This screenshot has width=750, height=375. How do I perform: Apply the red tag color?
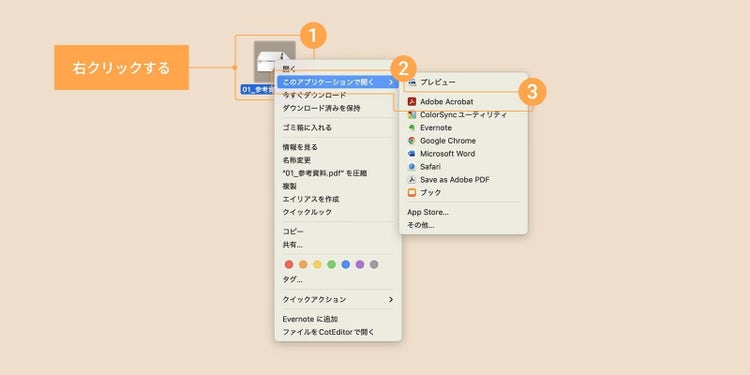[x=289, y=265]
